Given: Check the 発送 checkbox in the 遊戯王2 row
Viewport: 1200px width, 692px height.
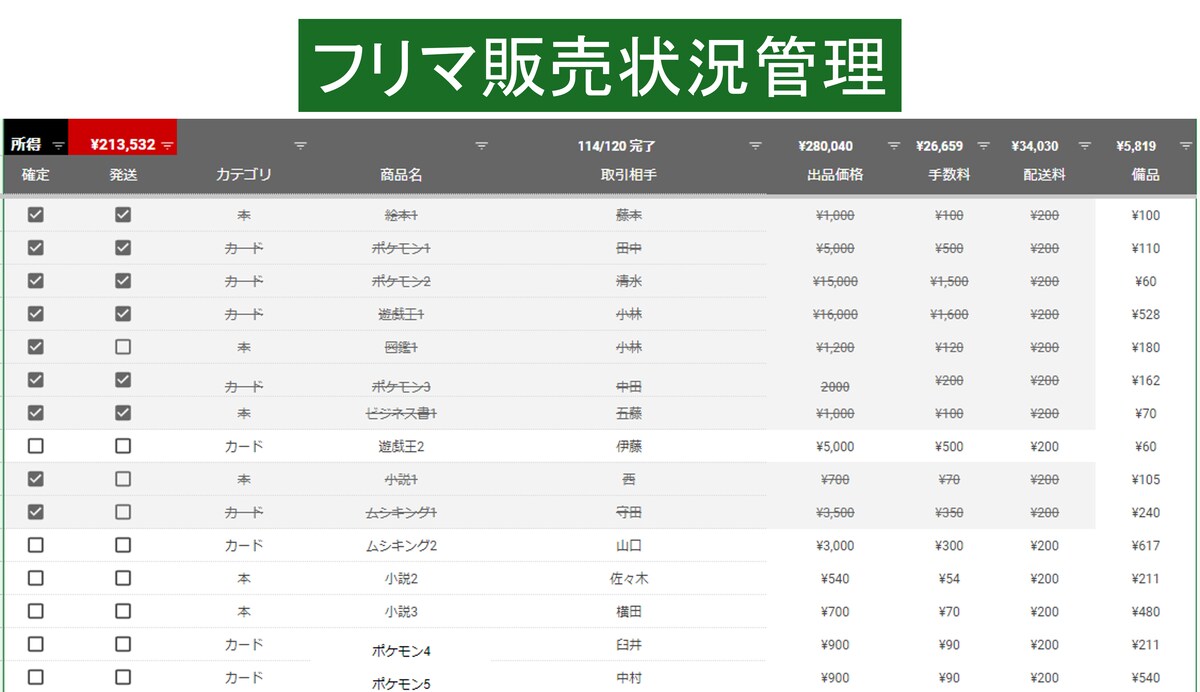Looking at the screenshot, I should point(123,446).
